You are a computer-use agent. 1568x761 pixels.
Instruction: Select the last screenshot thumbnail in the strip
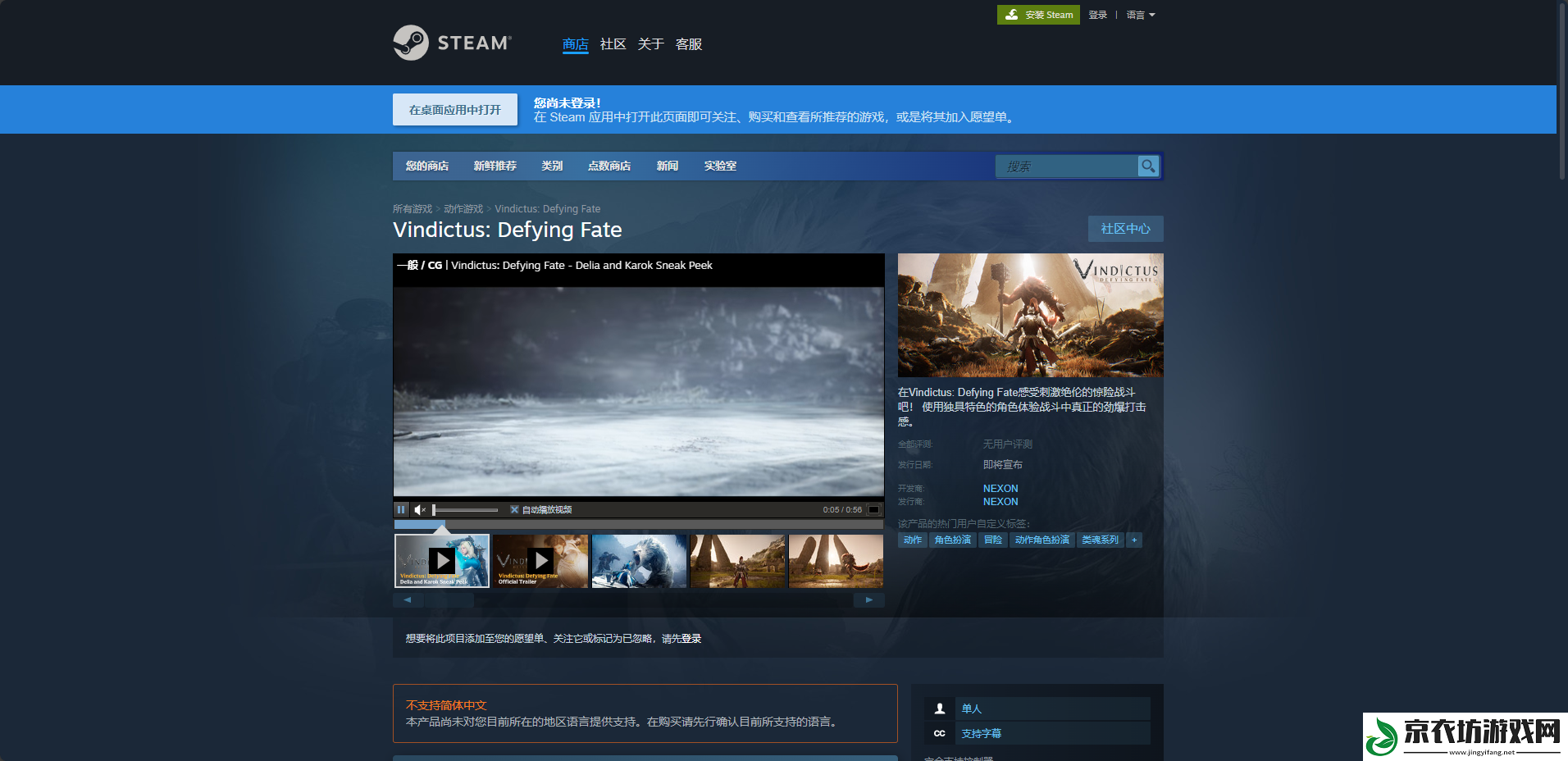[x=836, y=561]
